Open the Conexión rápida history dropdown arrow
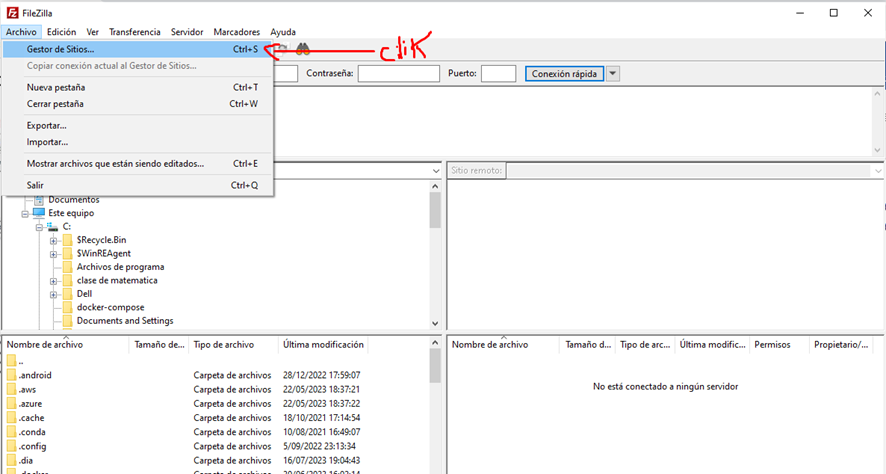Image resolution: width=886 pixels, height=474 pixels. [613, 74]
